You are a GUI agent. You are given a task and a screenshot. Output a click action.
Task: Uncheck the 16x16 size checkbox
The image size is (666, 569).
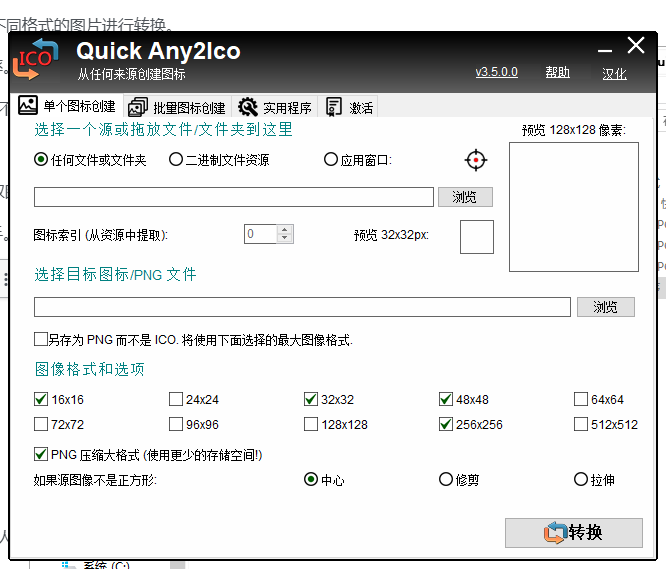pos(41,399)
